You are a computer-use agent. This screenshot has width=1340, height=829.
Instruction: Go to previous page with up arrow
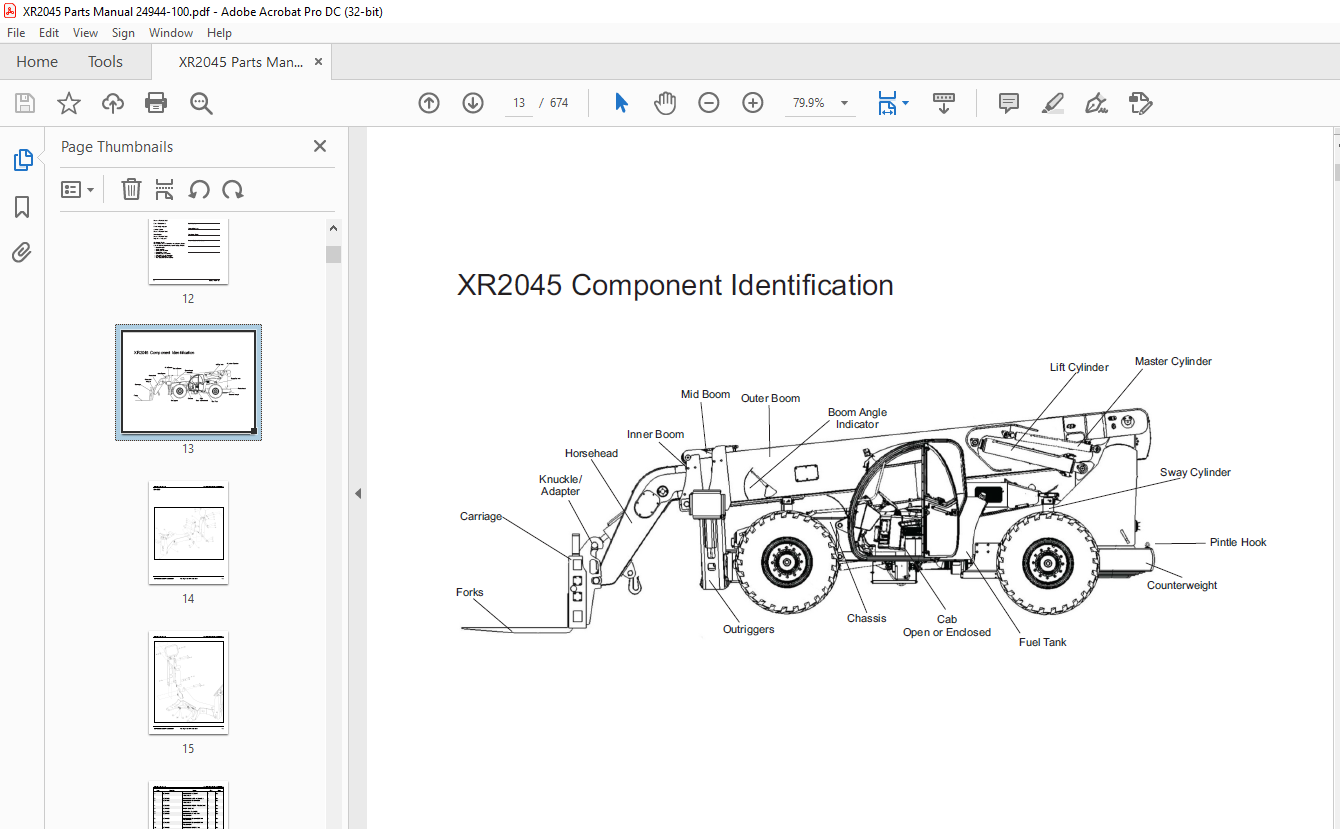pyautogui.click(x=429, y=103)
